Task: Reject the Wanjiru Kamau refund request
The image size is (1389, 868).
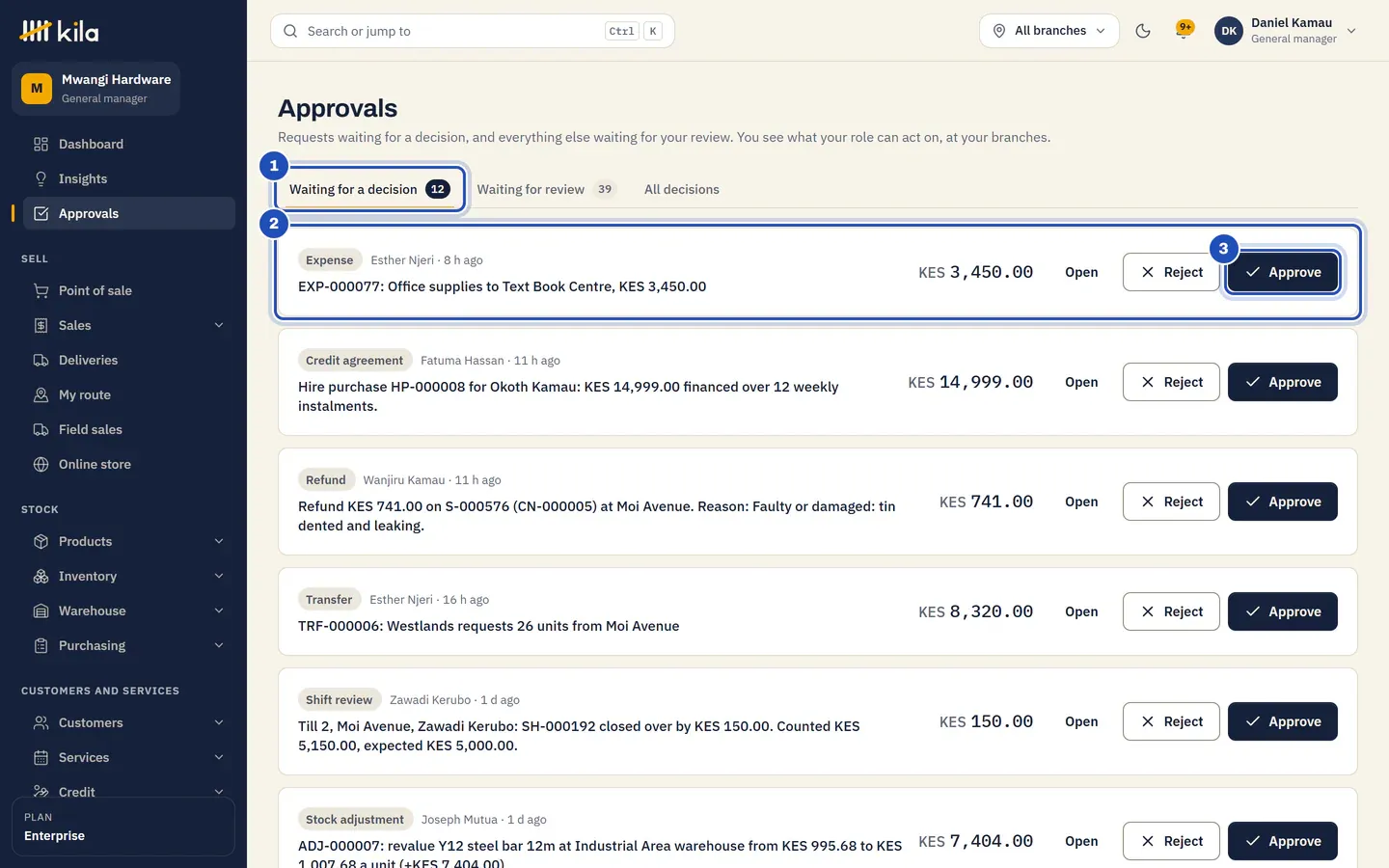Action: point(1171,502)
